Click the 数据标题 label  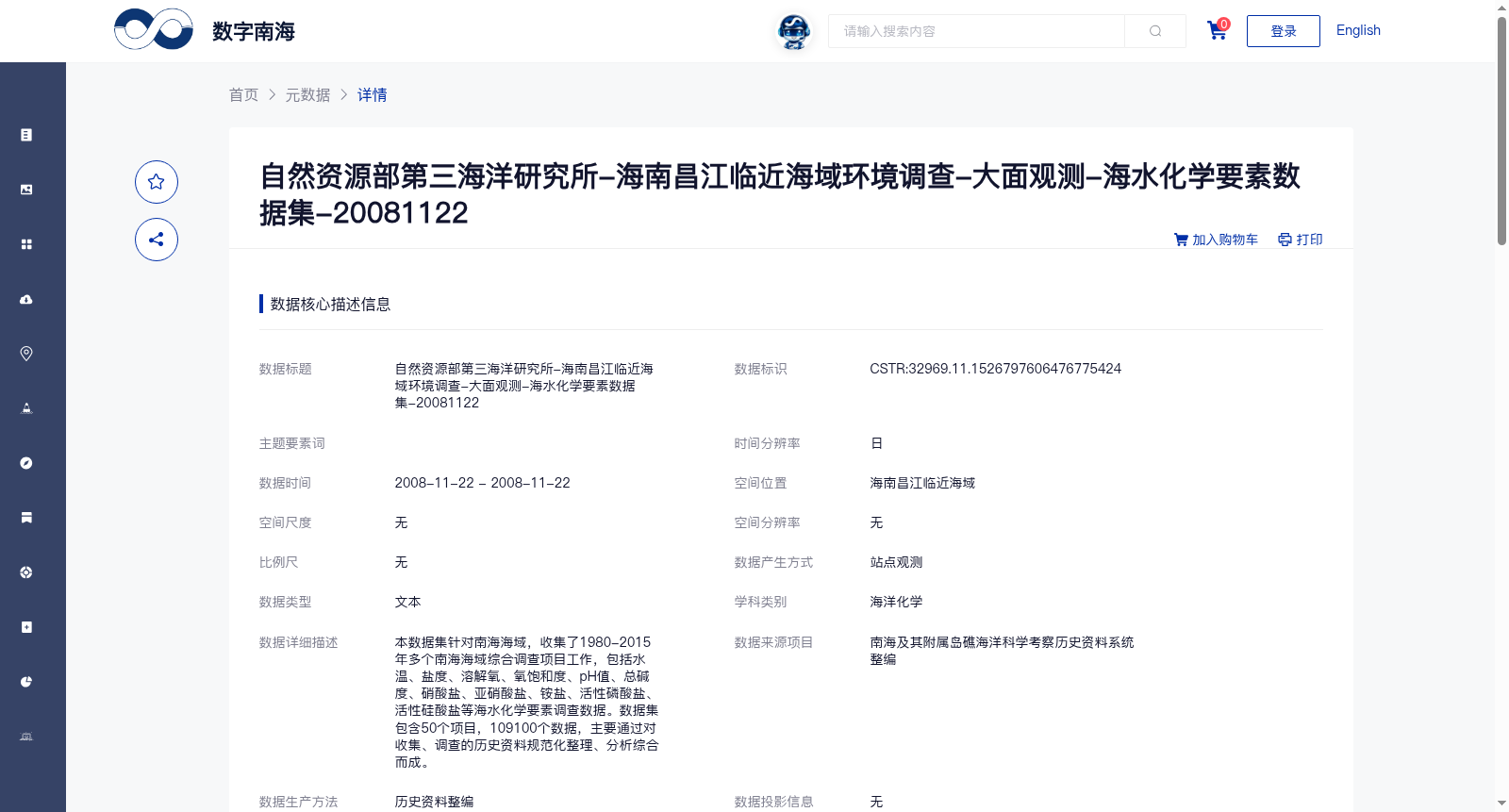(286, 369)
